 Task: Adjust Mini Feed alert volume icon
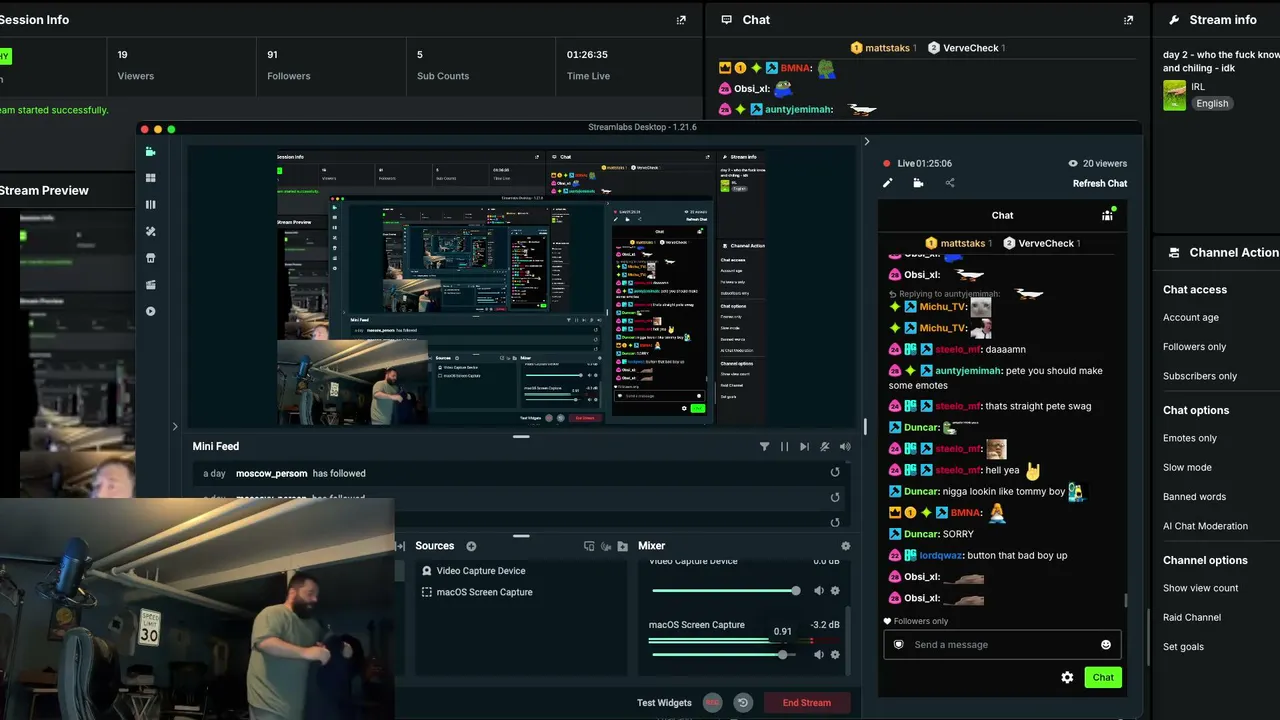point(846,447)
